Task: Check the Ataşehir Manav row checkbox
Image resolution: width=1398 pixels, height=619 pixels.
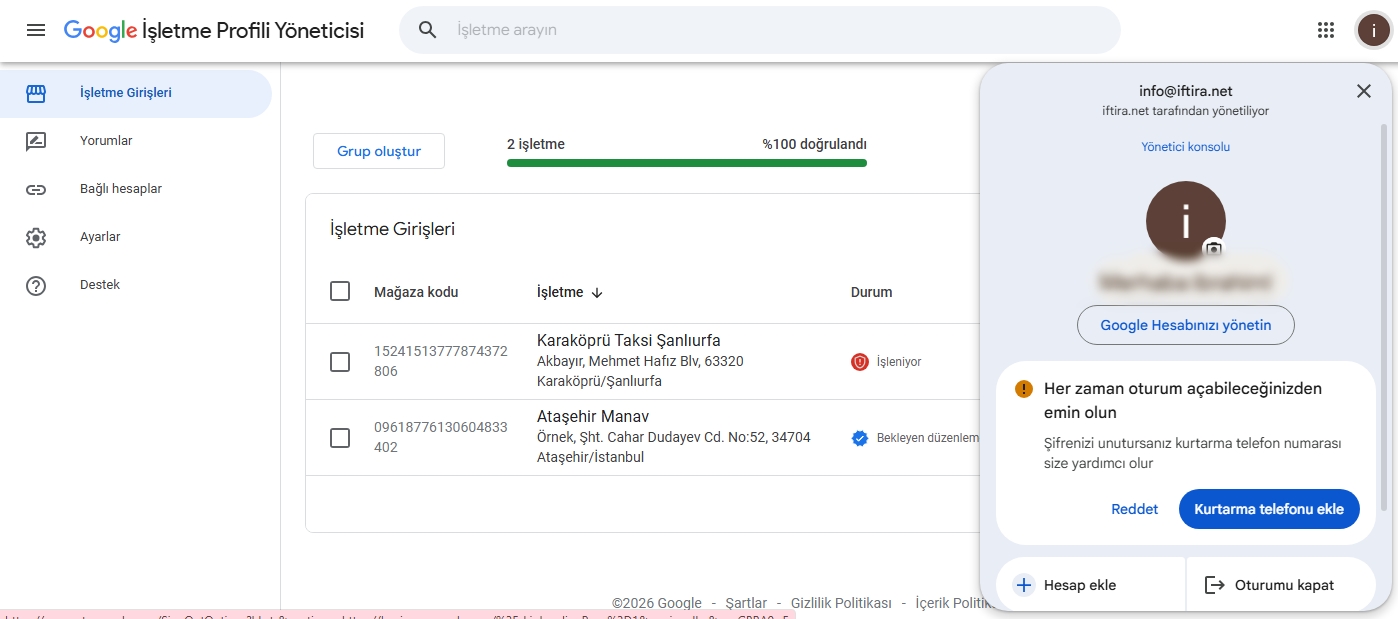Action: 340,438
